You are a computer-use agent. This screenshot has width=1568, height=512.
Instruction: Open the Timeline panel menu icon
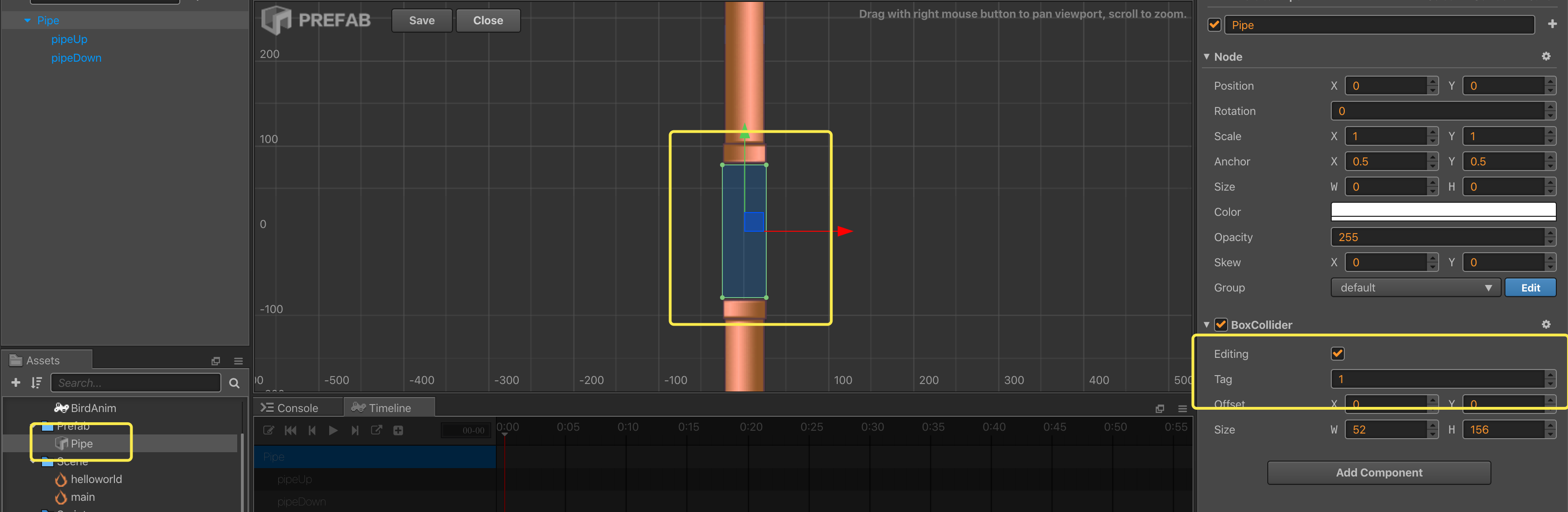click(x=1182, y=408)
